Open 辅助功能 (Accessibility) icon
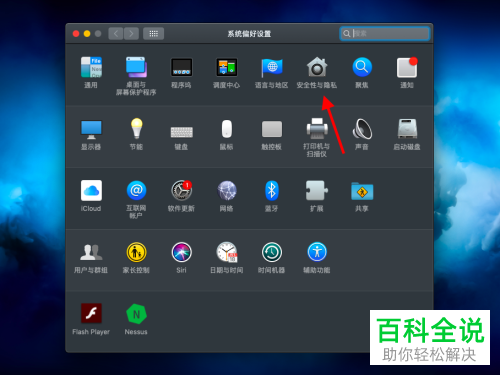Viewport: 500px width, 375px height. (317, 252)
